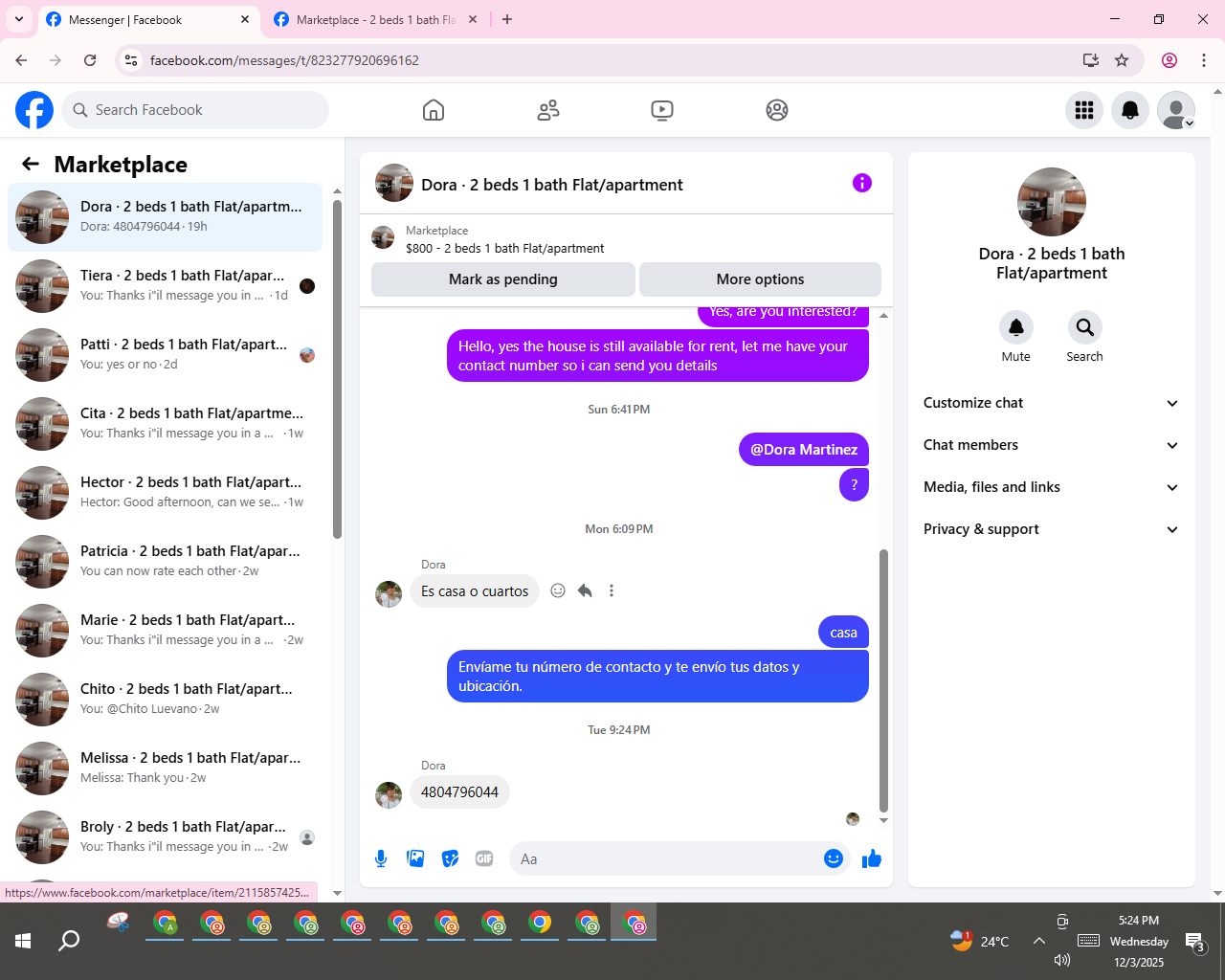The width and height of the screenshot is (1225, 980).
Task: Mute the conversation with bell icon
Action: tap(1016, 327)
